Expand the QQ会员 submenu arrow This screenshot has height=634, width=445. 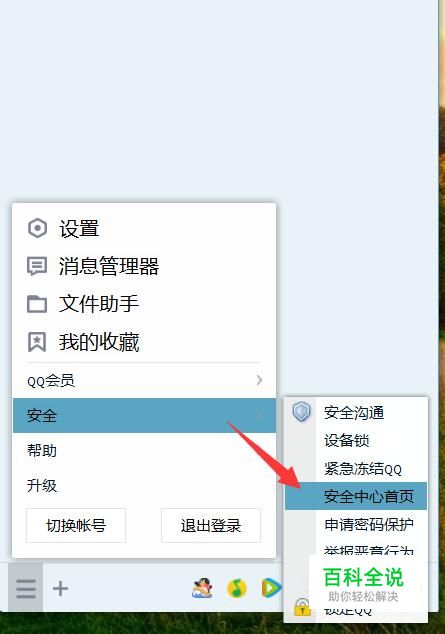coord(259,380)
